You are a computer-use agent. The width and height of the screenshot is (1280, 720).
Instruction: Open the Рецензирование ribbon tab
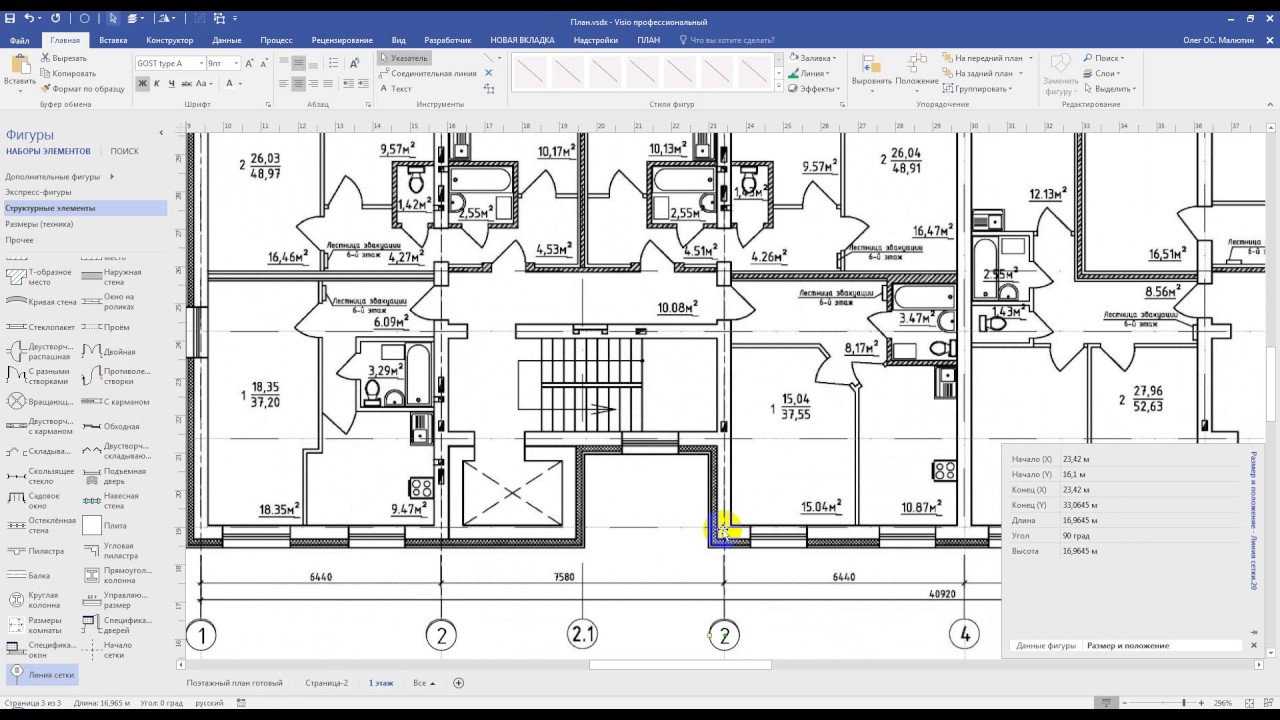342,40
